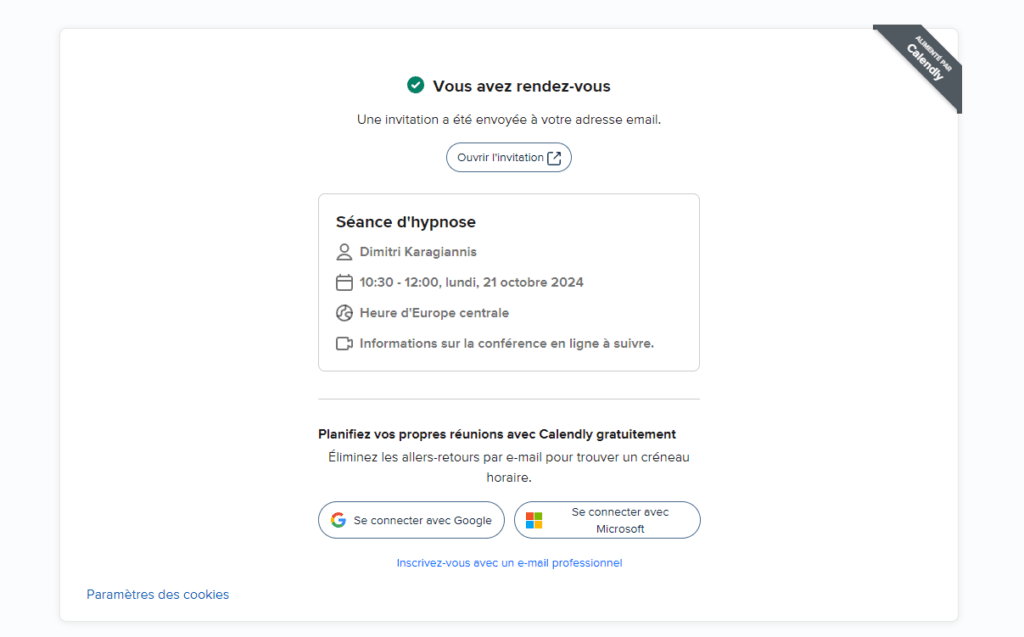1024x637 pixels.
Task: Click the Microsoft logo icon
Action: click(534, 520)
